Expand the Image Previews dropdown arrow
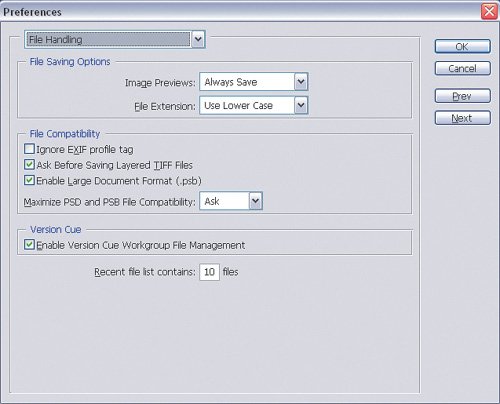500x404 pixels. coord(301,82)
